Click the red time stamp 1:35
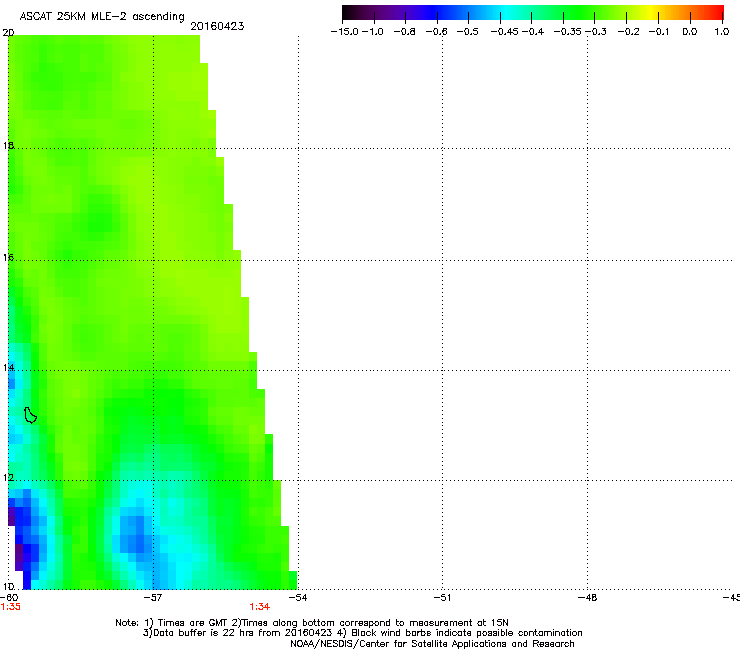This screenshot has width=740, height=650. (x=10, y=607)
